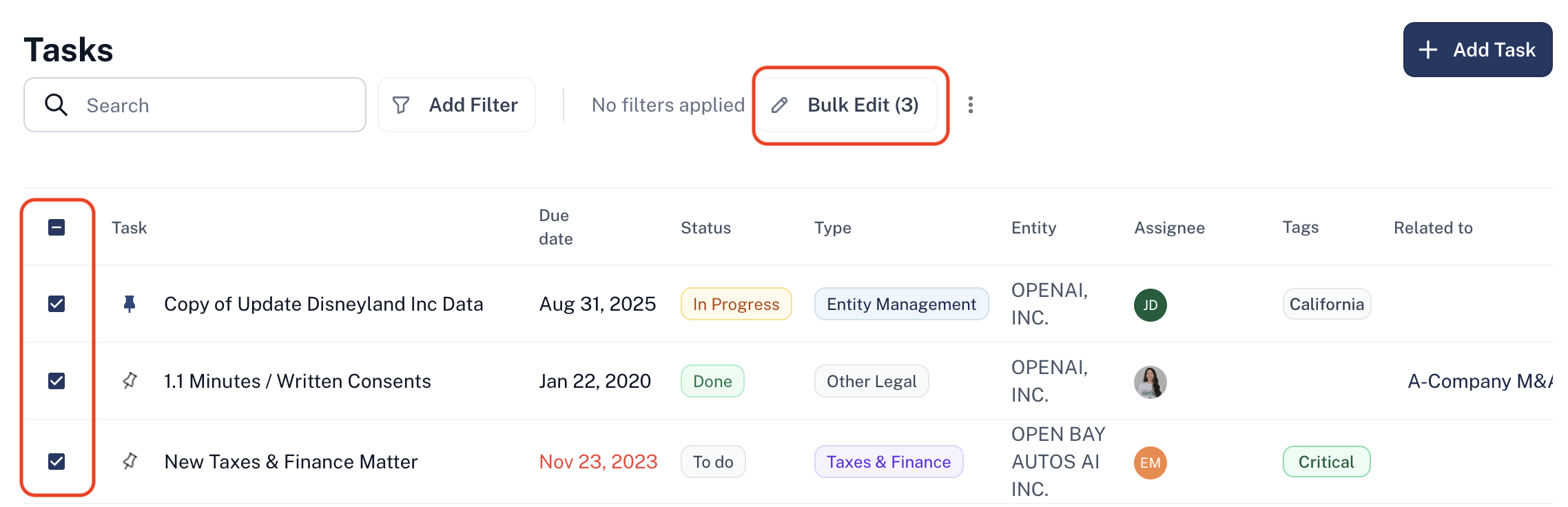Unpin the Copy of Update Disneyland task

(x=129, y=304)
